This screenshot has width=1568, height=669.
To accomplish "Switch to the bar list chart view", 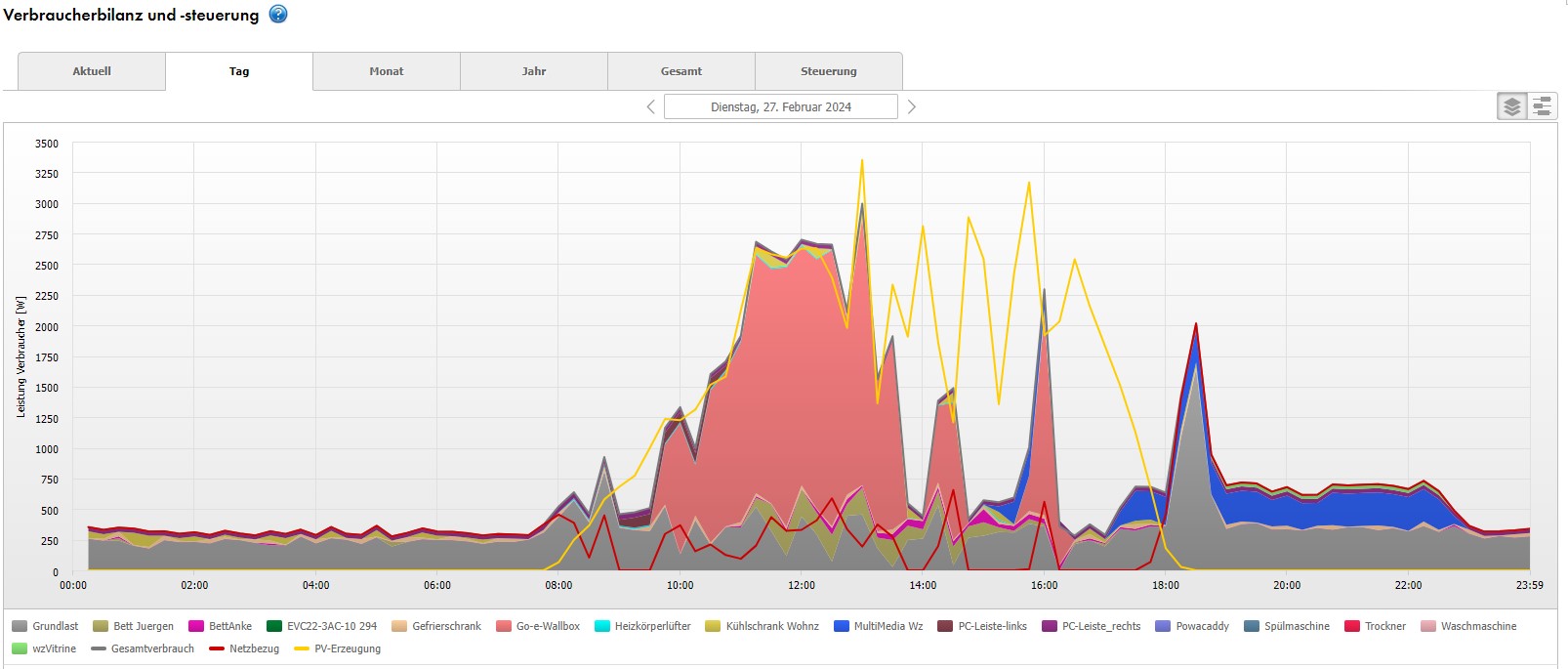I will [1543, 106].
